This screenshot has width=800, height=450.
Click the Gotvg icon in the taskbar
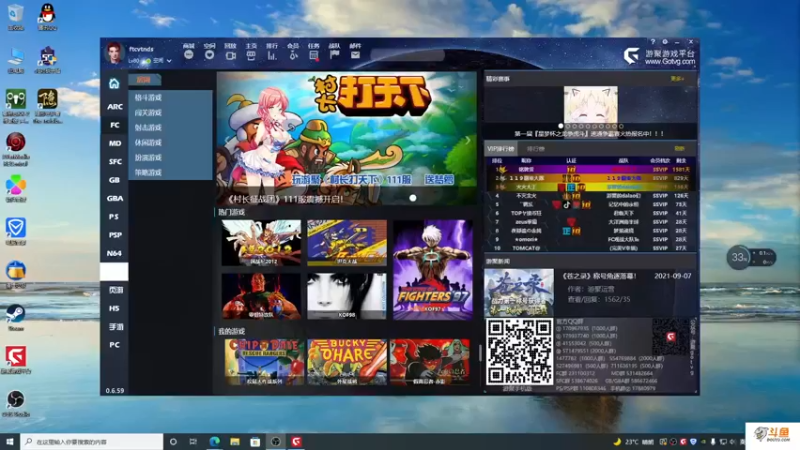(x=296, y=441)
